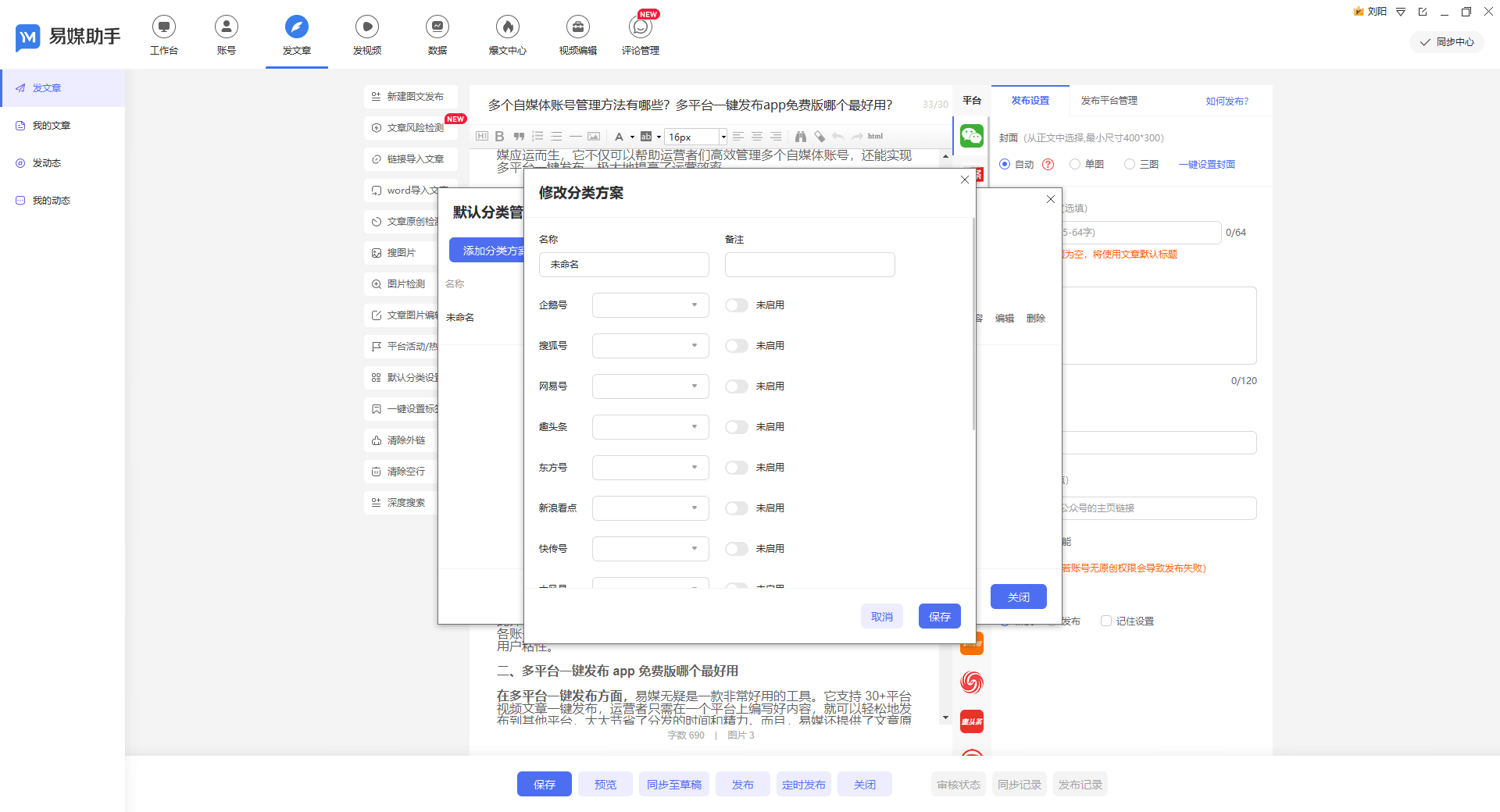Open the 视频编辑 video editing icon
Screen dimensions: 1500x812
[x=578, y=27]
